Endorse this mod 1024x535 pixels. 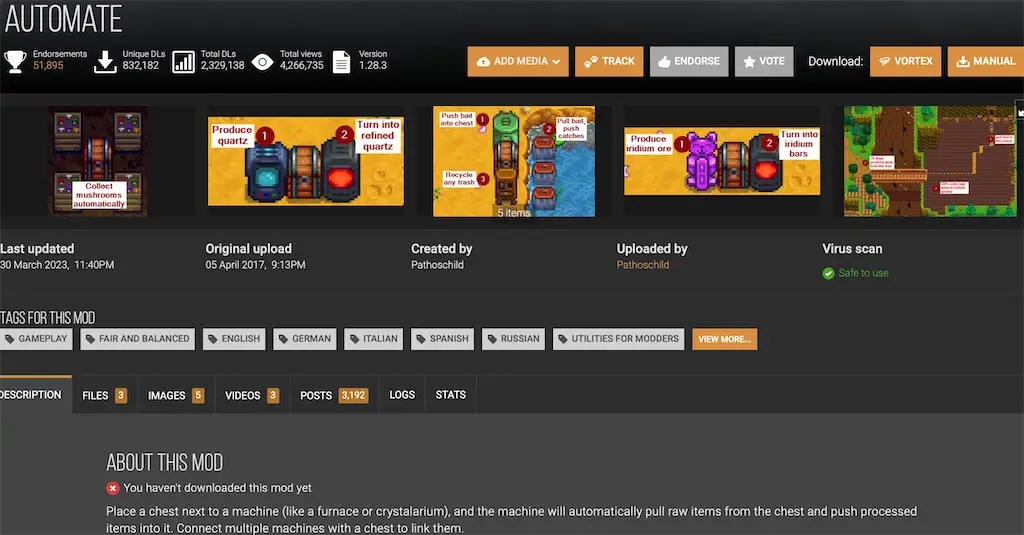(x=689, y=61)
